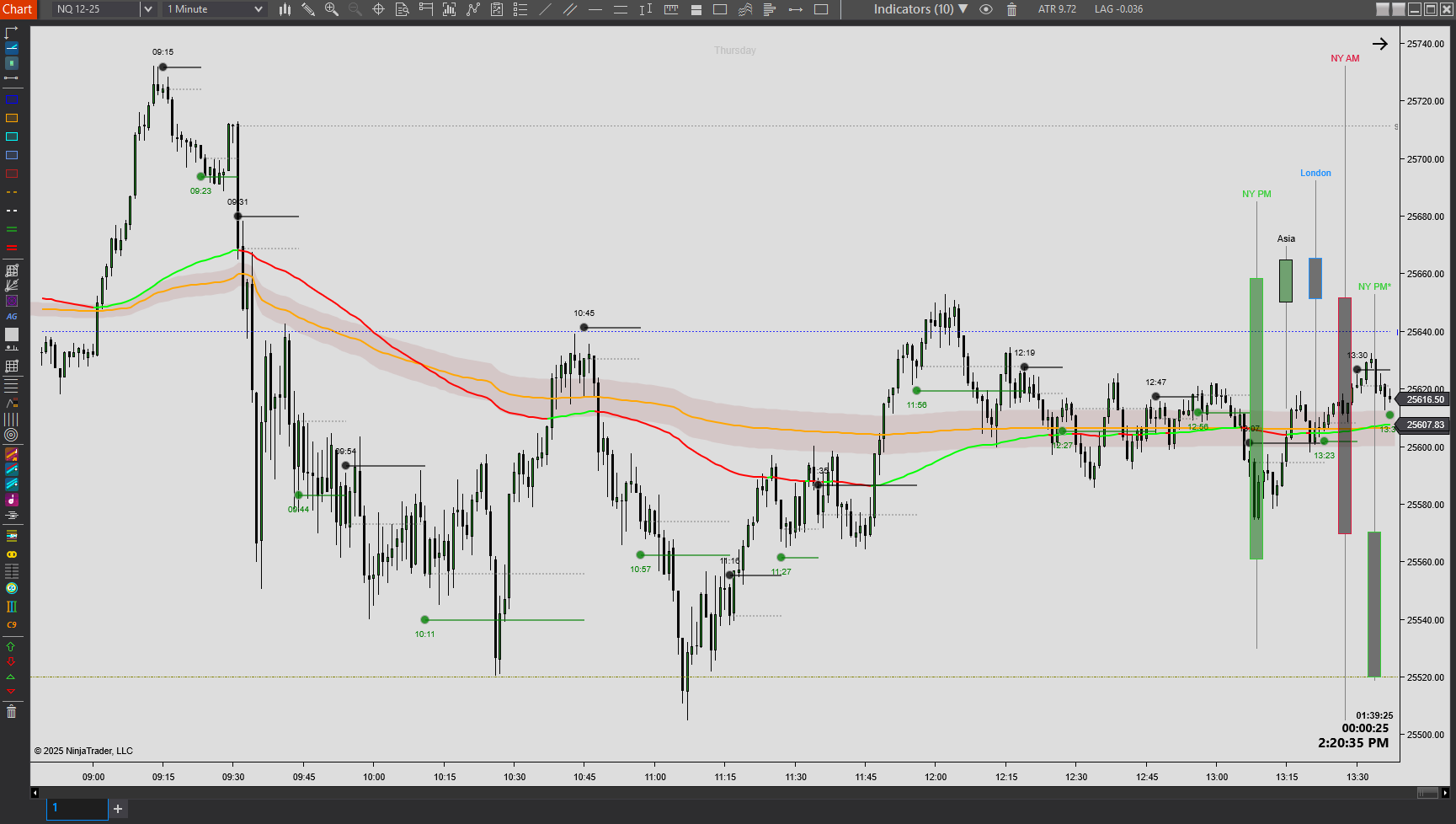Click the Chart menu label
The height and width of the screenshot is (824, 1456).
coord(17,9)
